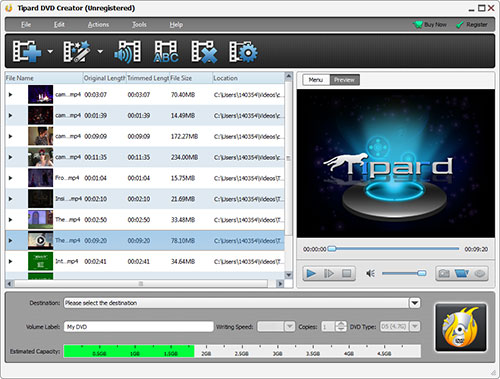Open Preferences film gear icon
Image resolution: width=500 pixels, height=379 pixels.
click(x=243, y=52)
